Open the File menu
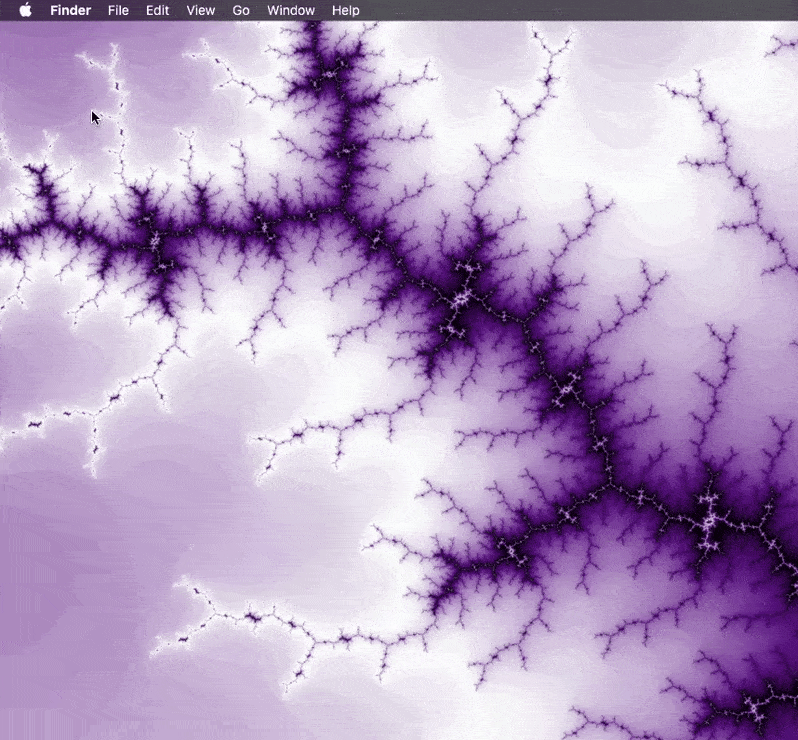The height and width of the screenshot is (740, 798). point(118,10)
